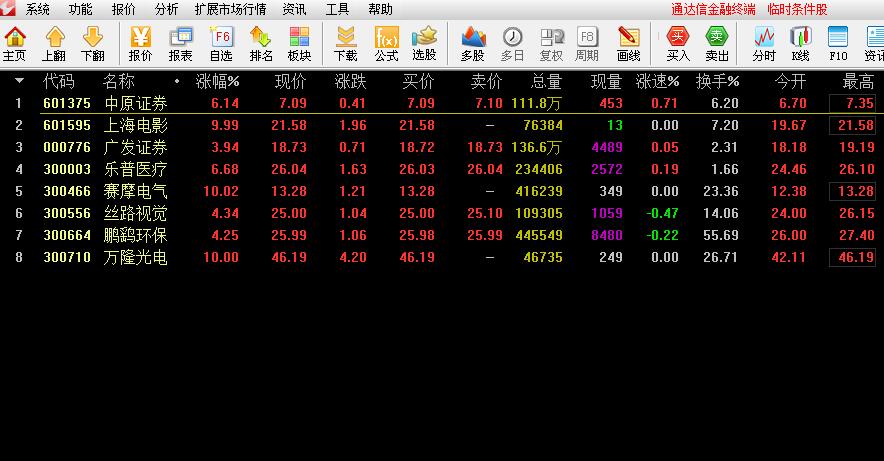Select stock row 丝路视觉
Viewport: 884px width, 461px height.
(442, 213)
